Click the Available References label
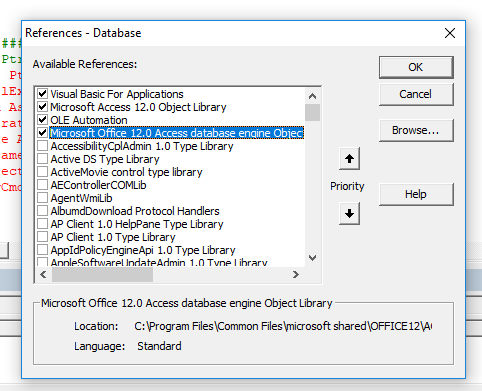Image resolution: width=482 pixels, height=391 pixels. point(85,64)
